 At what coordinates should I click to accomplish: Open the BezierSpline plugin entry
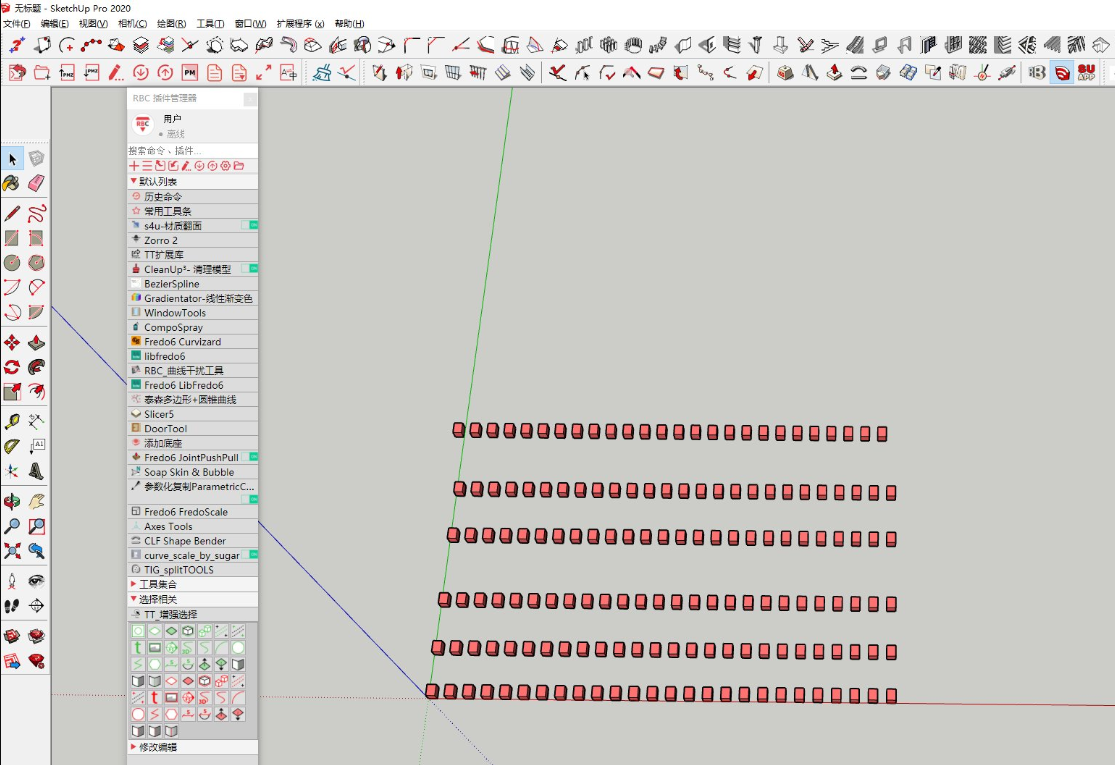point(193,284)
